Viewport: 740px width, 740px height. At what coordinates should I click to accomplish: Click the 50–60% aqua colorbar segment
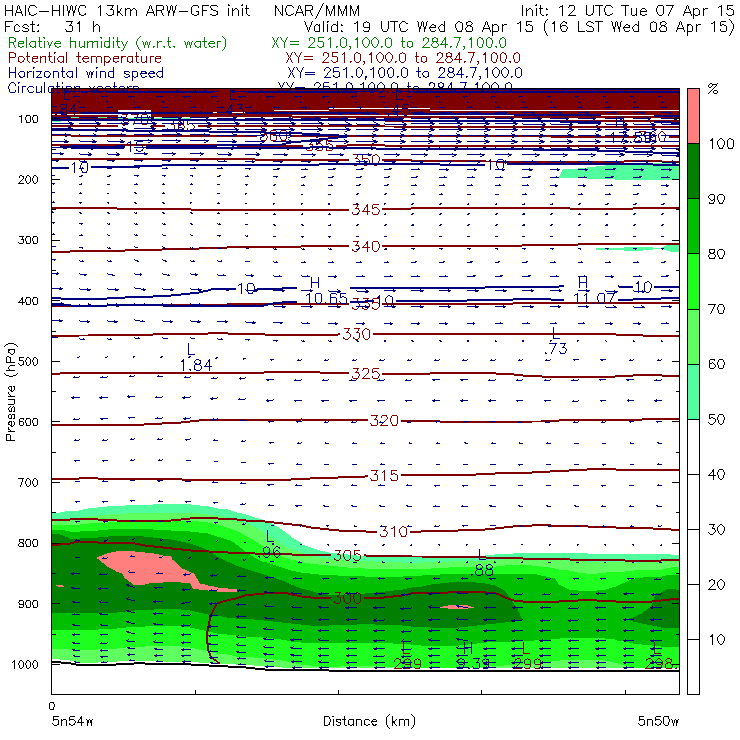tap(693, 392)
